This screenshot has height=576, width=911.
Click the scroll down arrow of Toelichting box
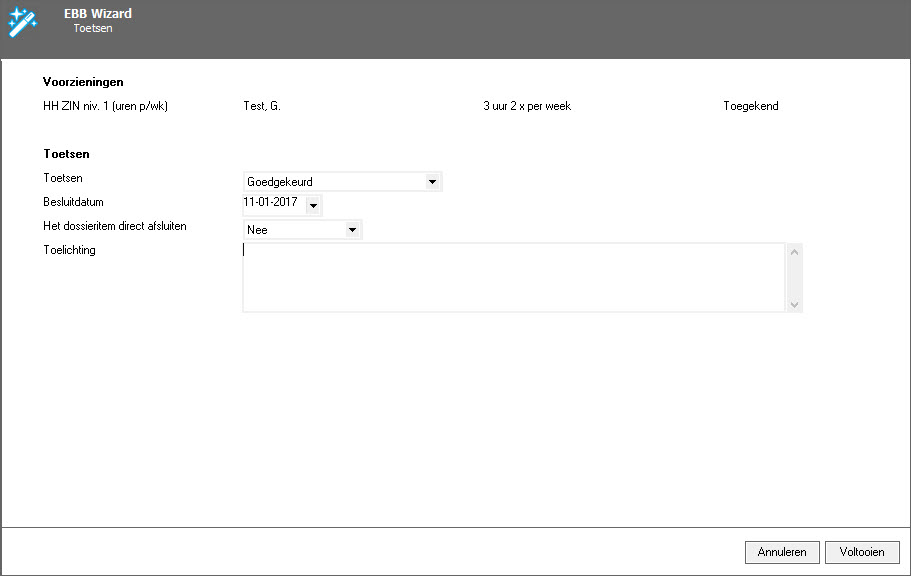coord(795,304)
